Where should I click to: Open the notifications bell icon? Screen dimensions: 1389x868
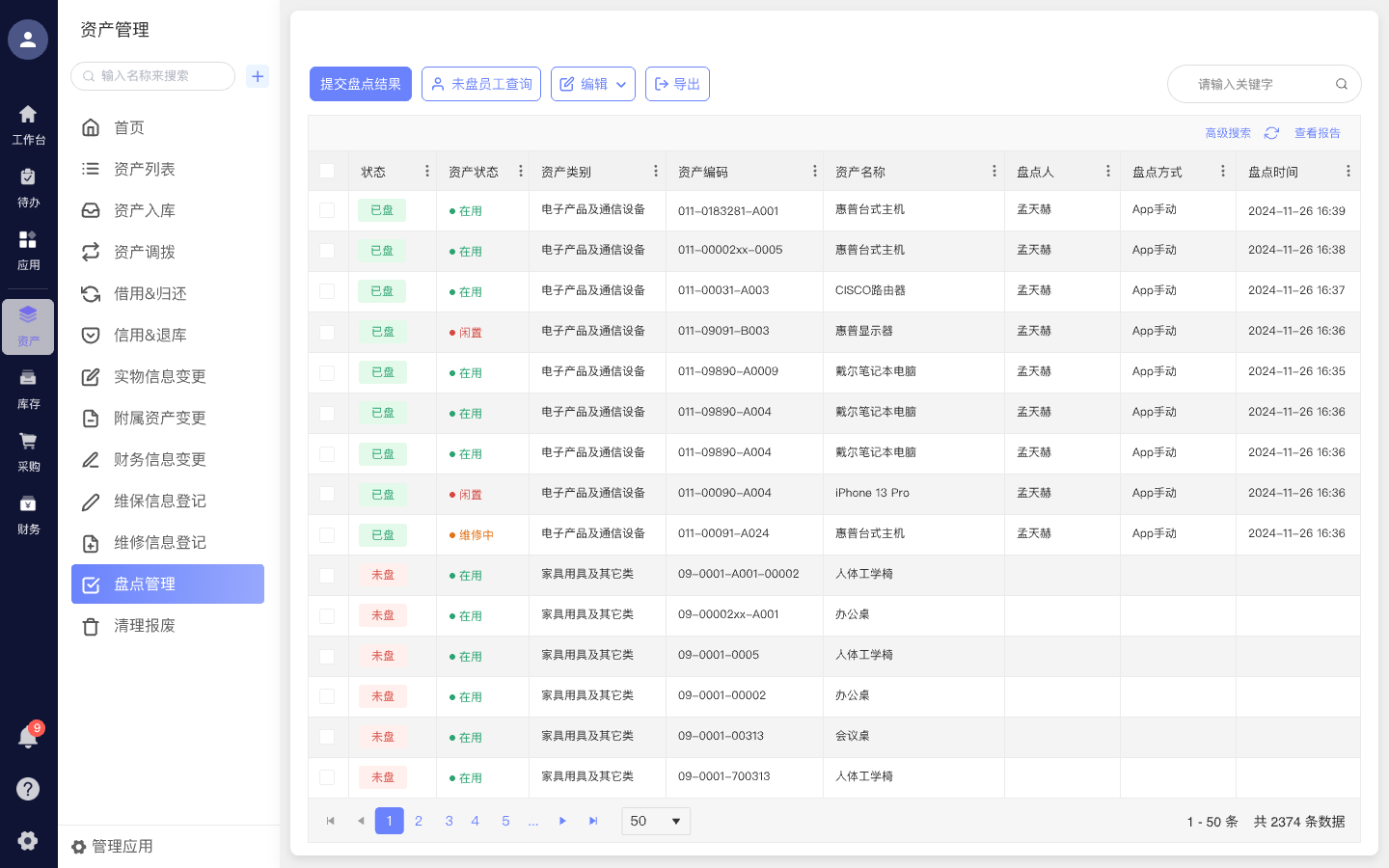pos(28,737)
